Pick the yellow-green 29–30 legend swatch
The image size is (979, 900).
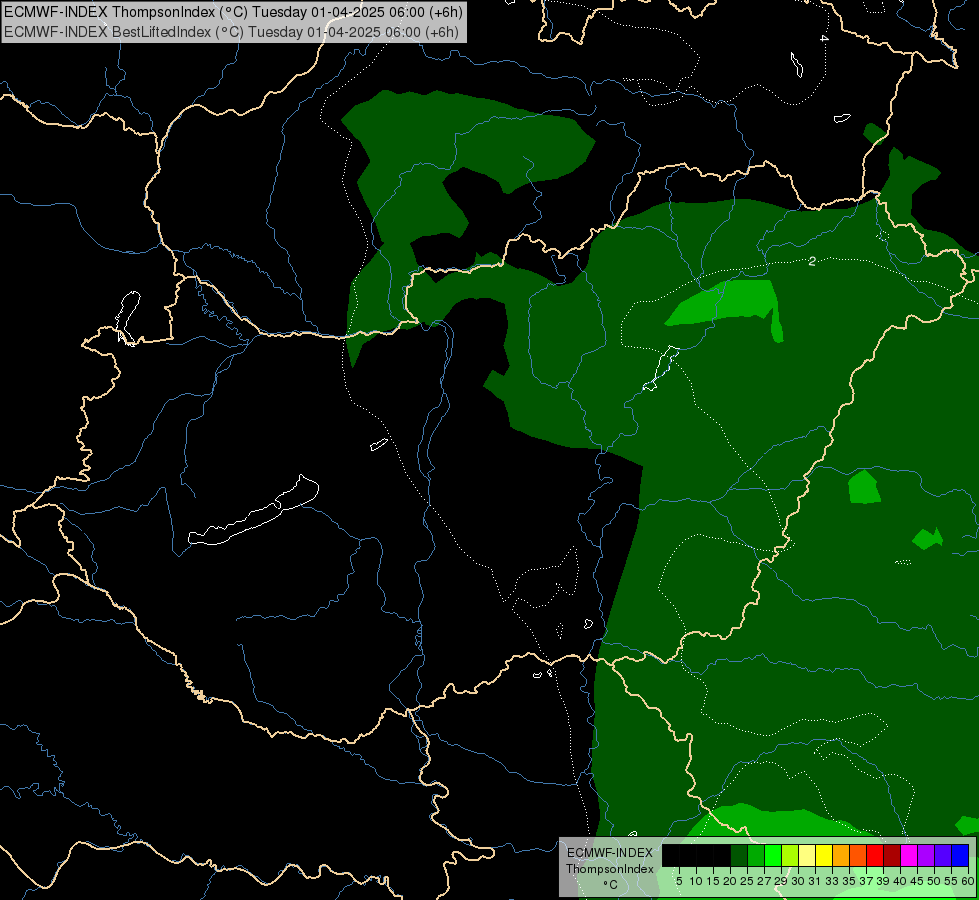point(790,855)
